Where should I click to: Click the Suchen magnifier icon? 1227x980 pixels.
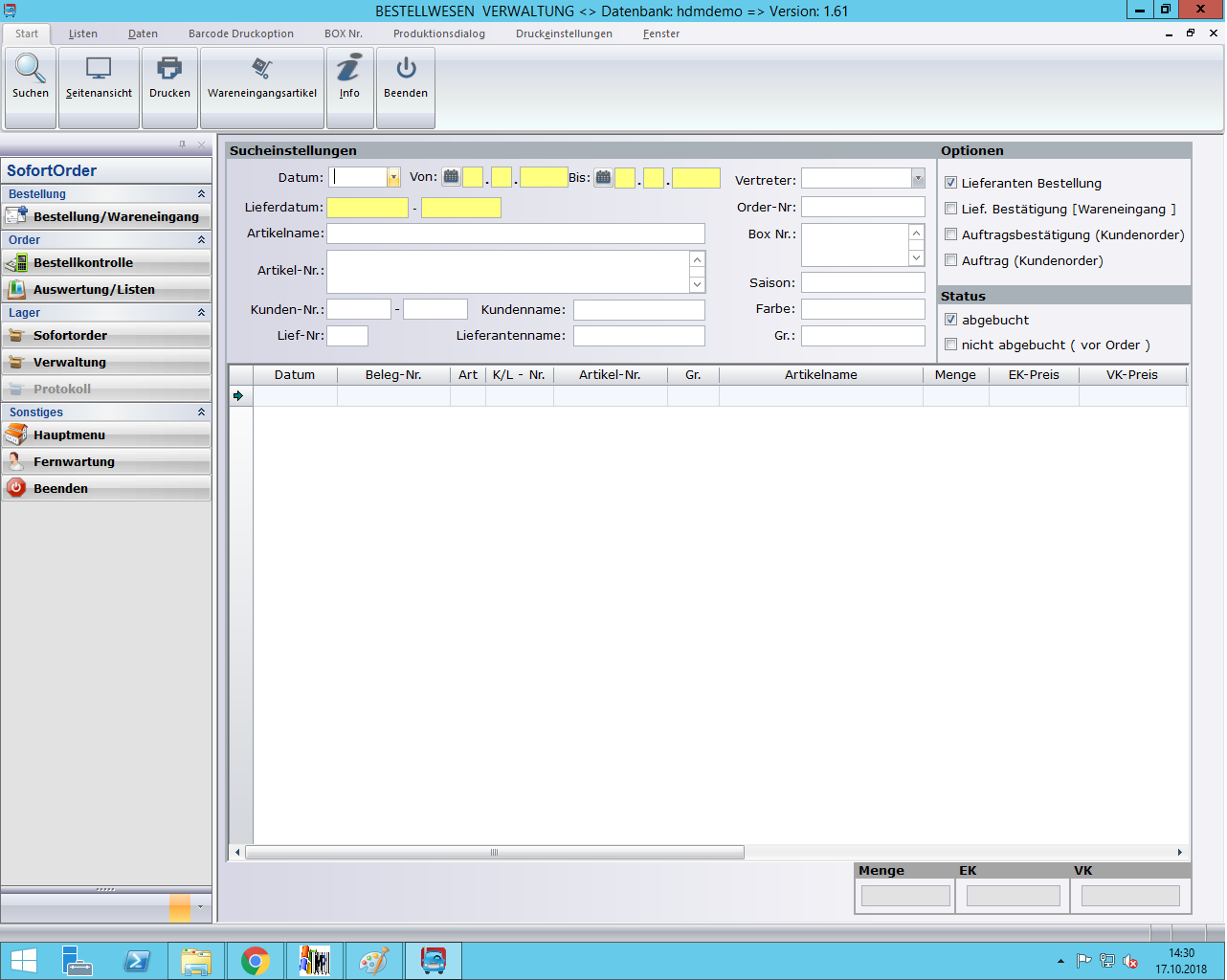pyautogui.click(x=31, y=70)
